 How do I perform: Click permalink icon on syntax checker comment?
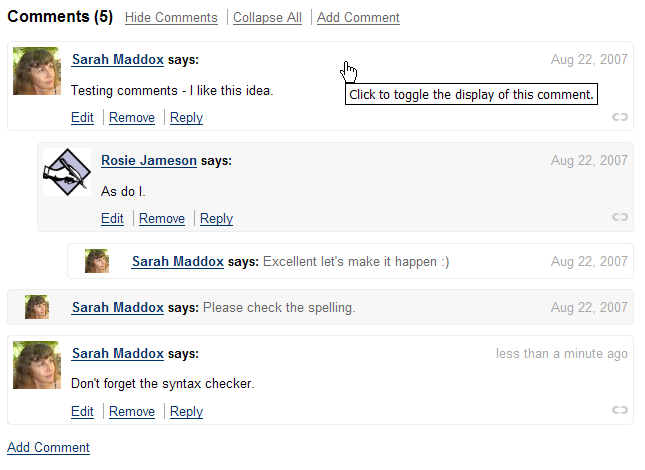[x=620, y=410]
